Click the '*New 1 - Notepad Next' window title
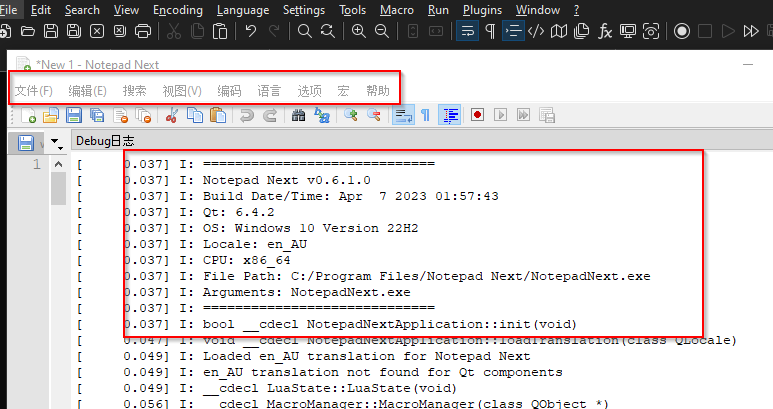The image size is (773, 409). pyautogui.click(x=97, y=65)
